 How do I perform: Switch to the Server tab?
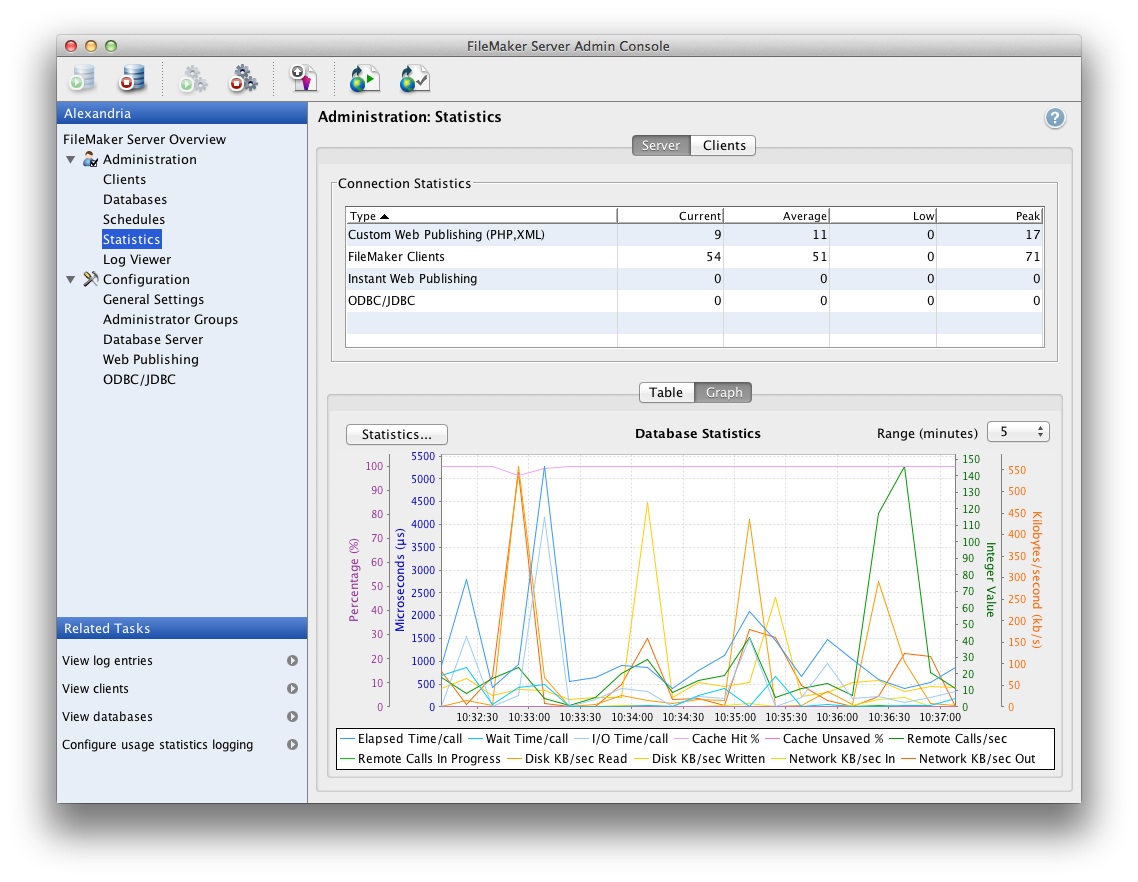(660, 145)
